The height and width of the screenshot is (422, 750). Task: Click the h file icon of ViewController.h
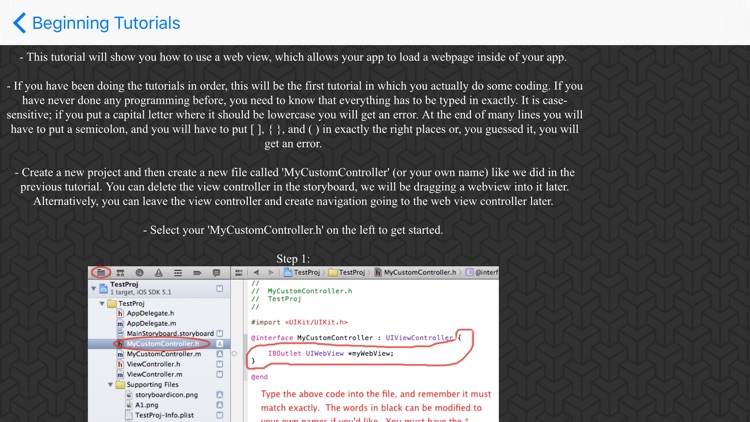(121, 364)
